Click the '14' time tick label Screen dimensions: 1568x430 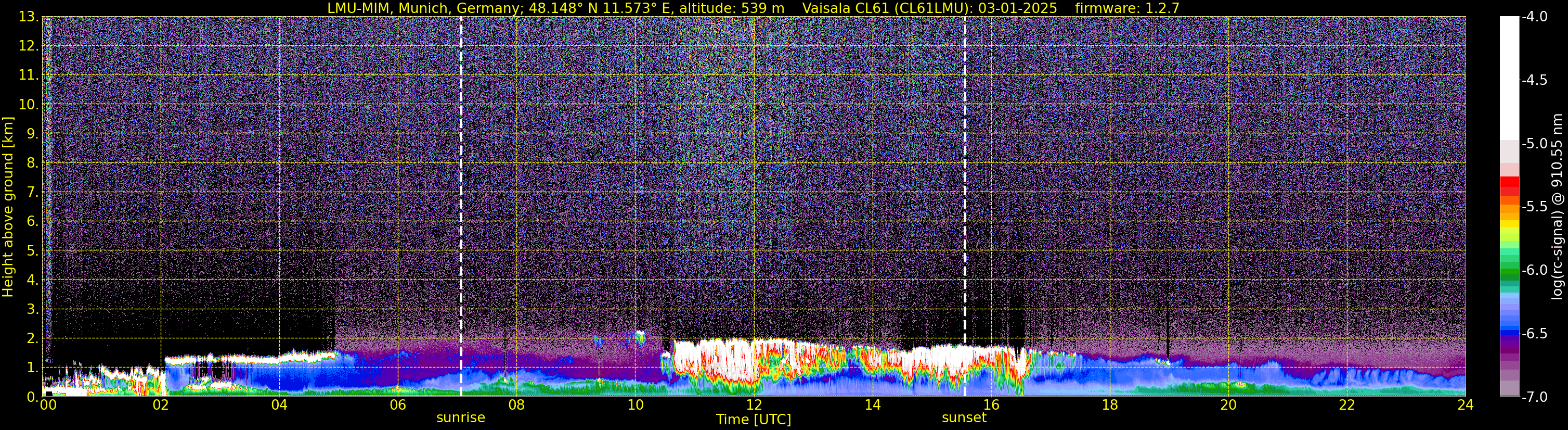click(872, 405)
